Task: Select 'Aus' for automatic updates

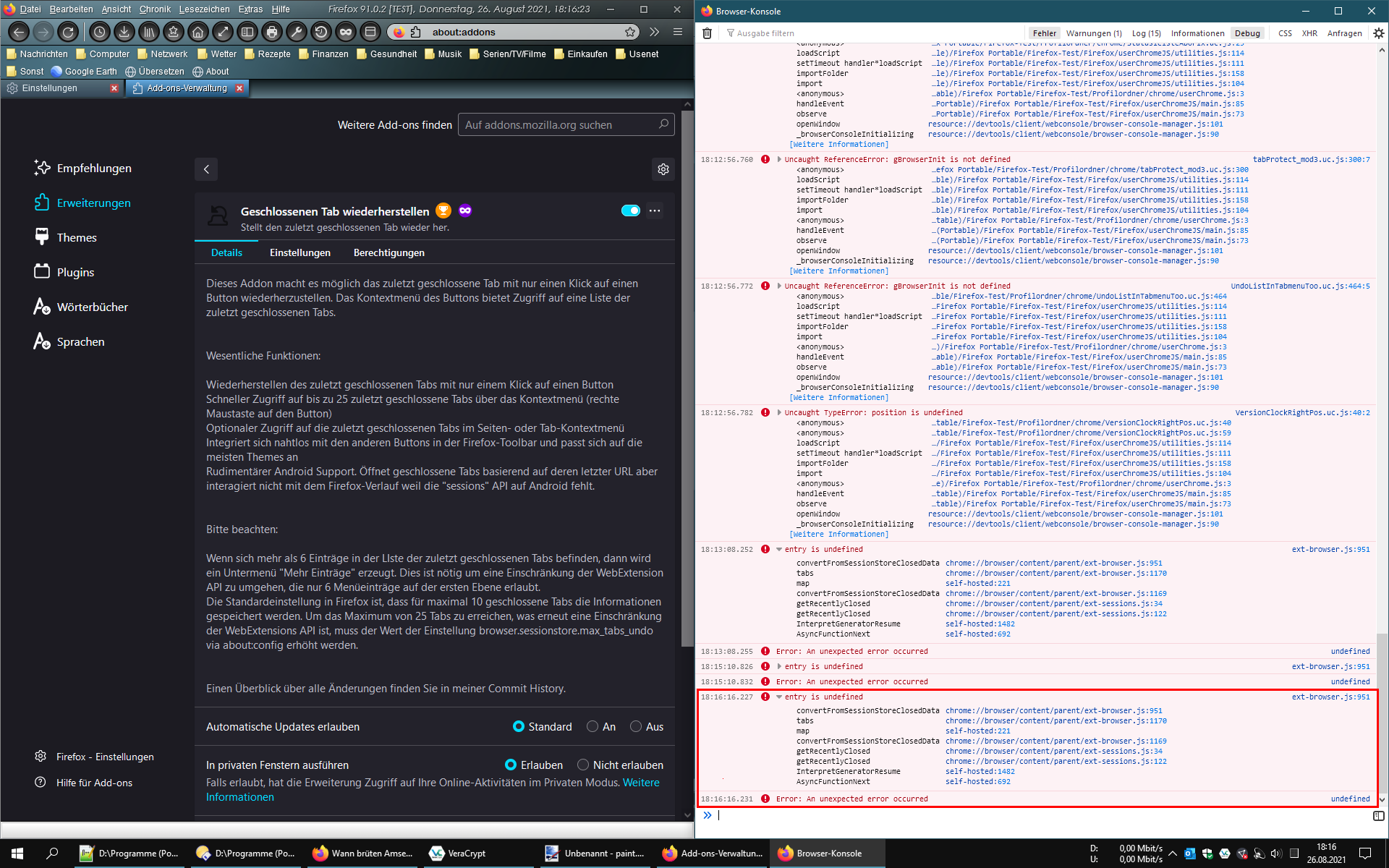Action: [636, 726]
